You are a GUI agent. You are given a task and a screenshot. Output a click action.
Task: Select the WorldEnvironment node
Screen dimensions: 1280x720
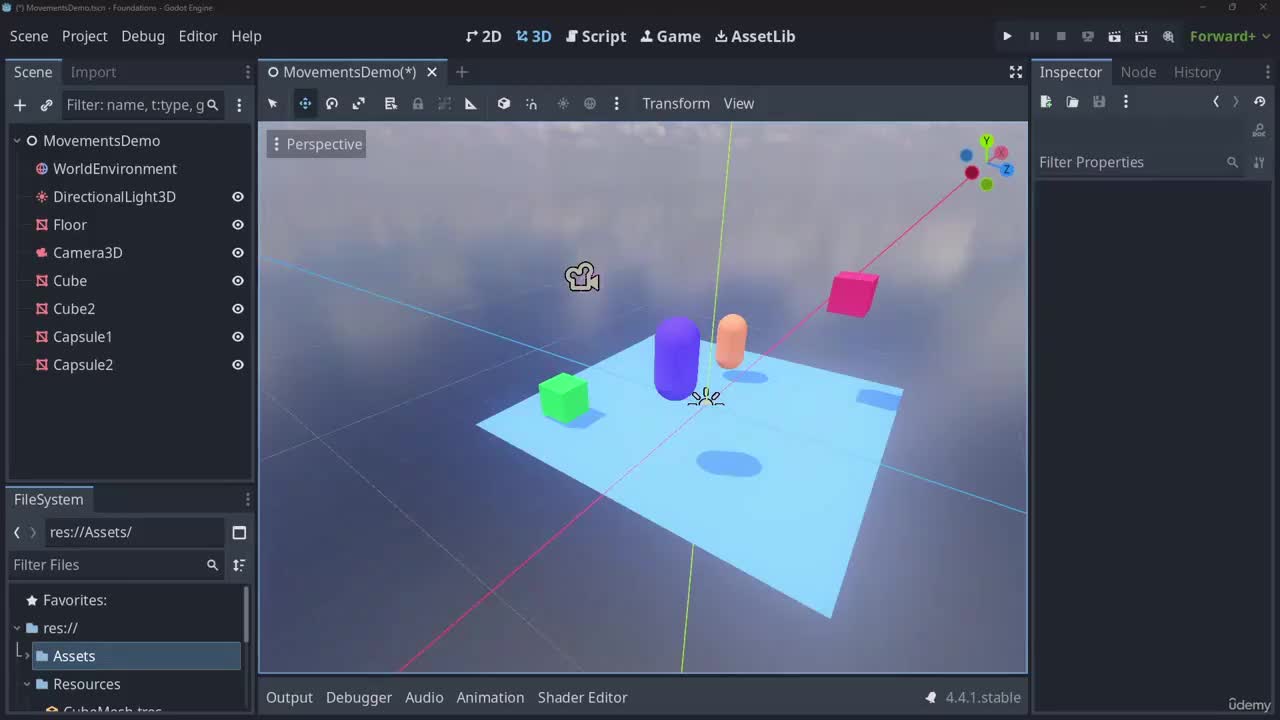point(114,169)
